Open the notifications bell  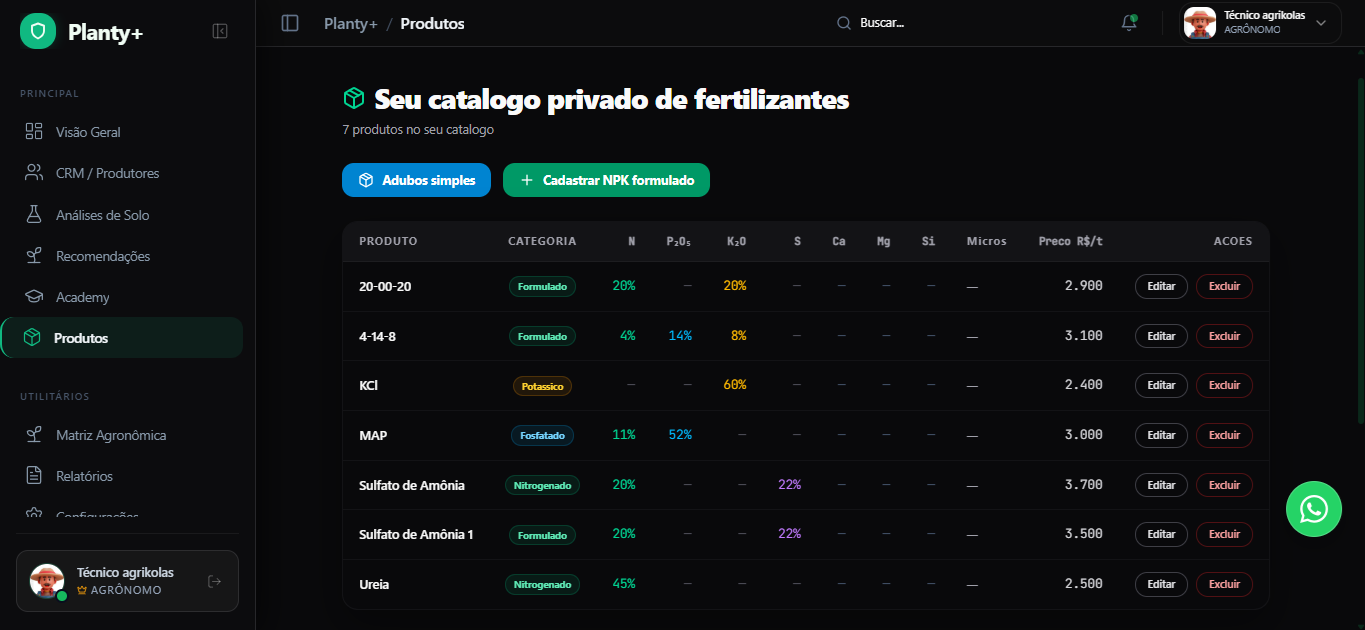tap(1129, 23)
